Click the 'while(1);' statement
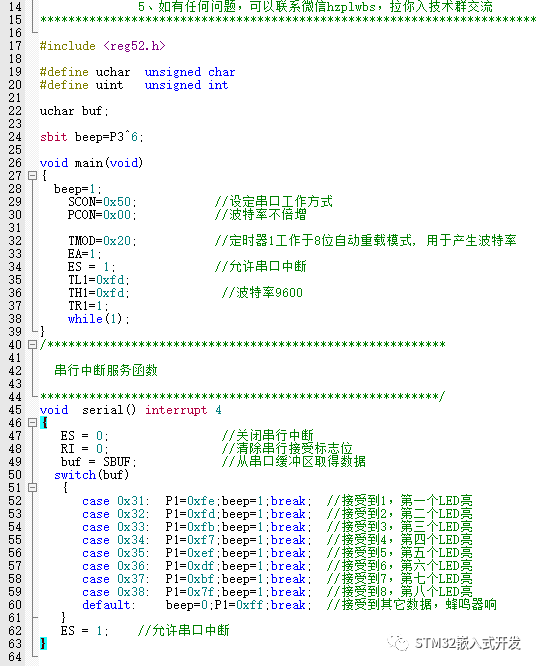The height and width of the screenshot is (666, 537). (99, 319)
